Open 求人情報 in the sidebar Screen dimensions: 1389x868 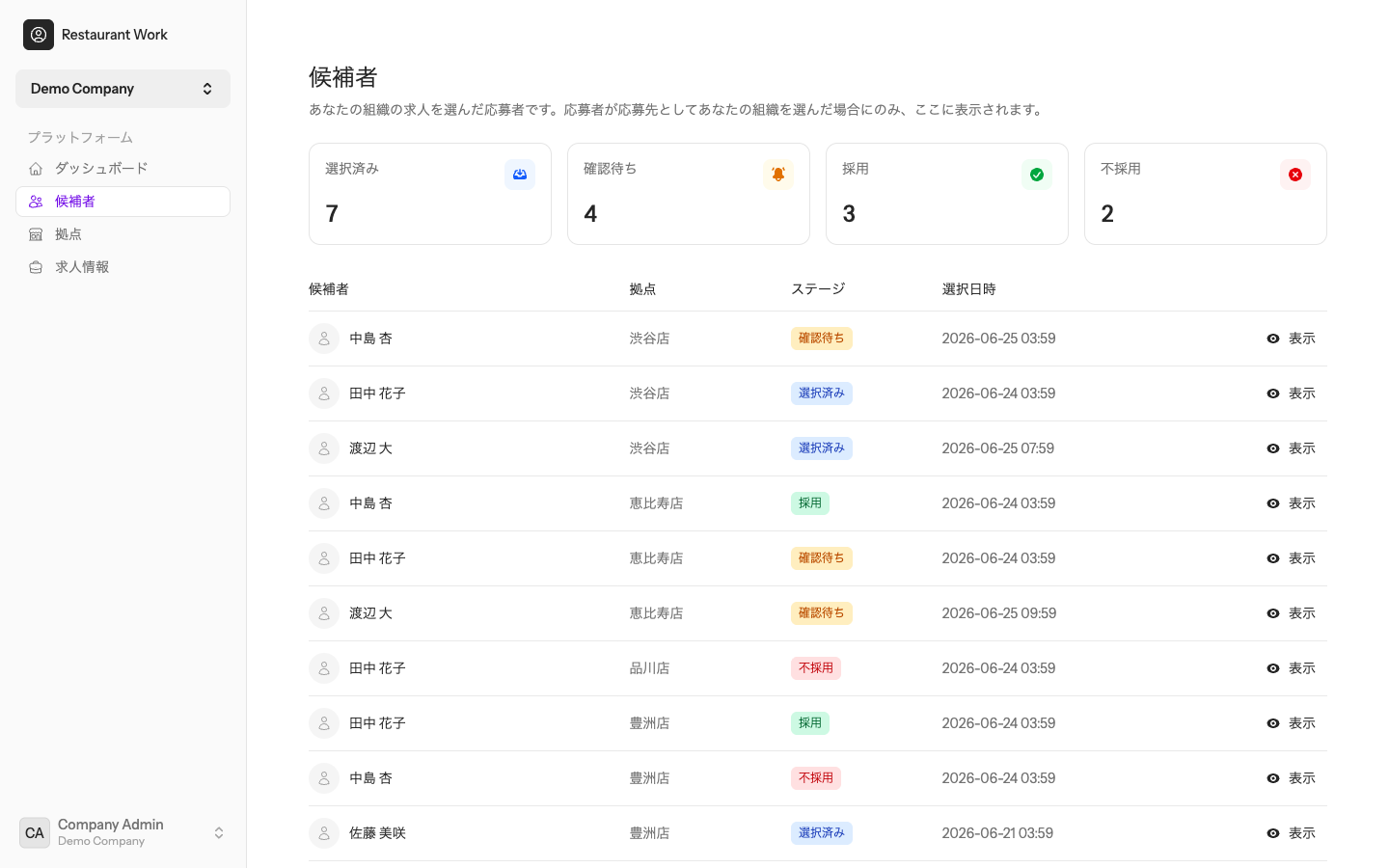click(x=123, y=267)
